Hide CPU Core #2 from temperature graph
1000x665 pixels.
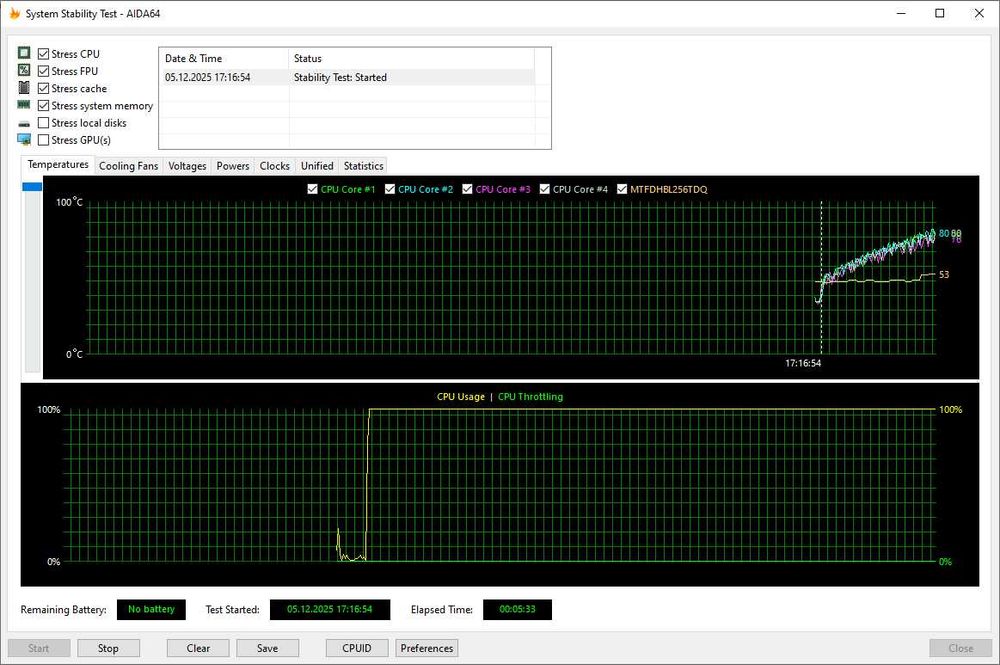click(x=390, y=189)
